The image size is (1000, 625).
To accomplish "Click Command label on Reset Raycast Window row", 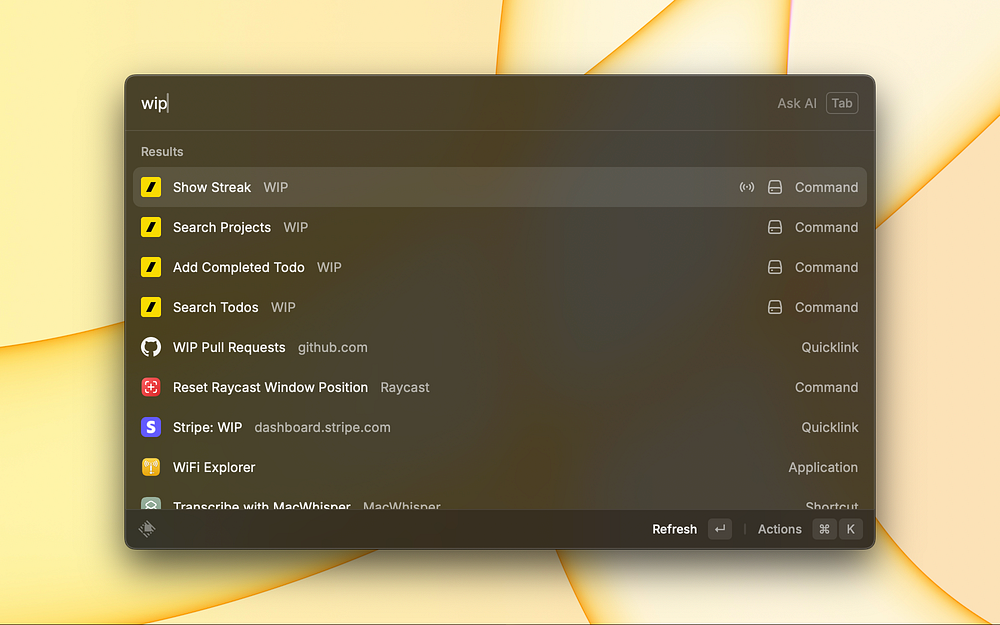I will tap(826, 387).
